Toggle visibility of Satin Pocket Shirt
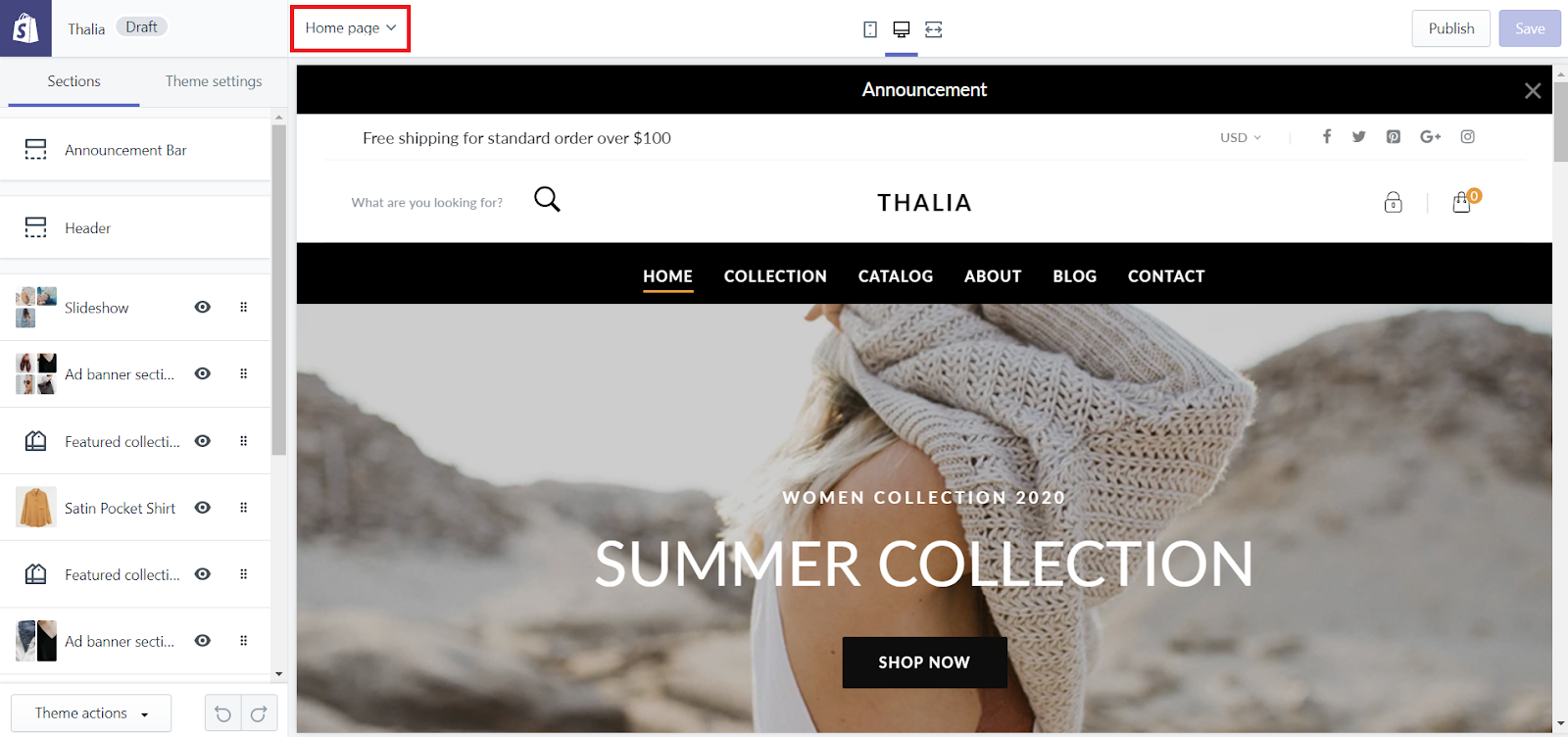 pyautogui.click(x=203, y=508)
